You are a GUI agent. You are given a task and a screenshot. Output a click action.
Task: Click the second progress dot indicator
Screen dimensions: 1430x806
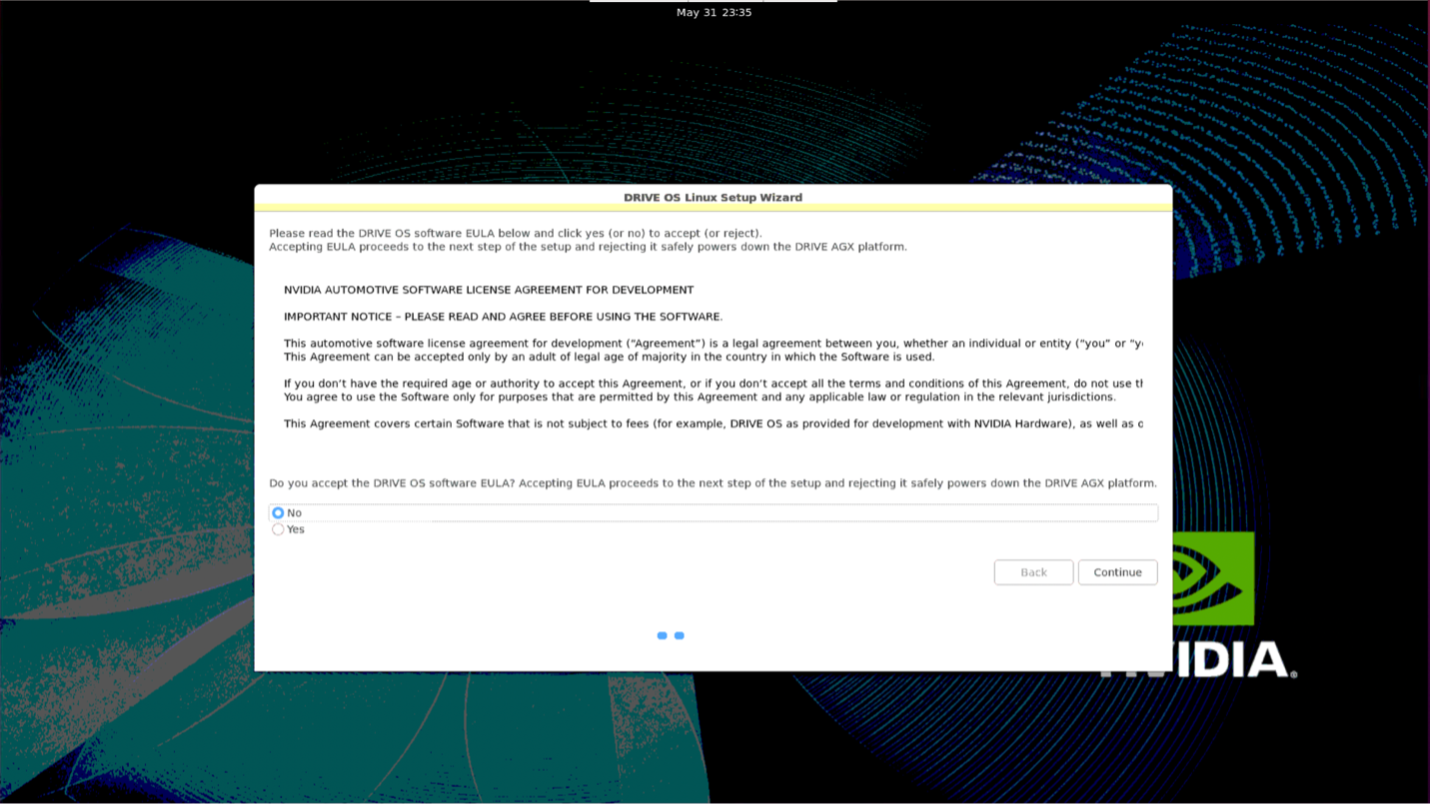coord(679,636)
